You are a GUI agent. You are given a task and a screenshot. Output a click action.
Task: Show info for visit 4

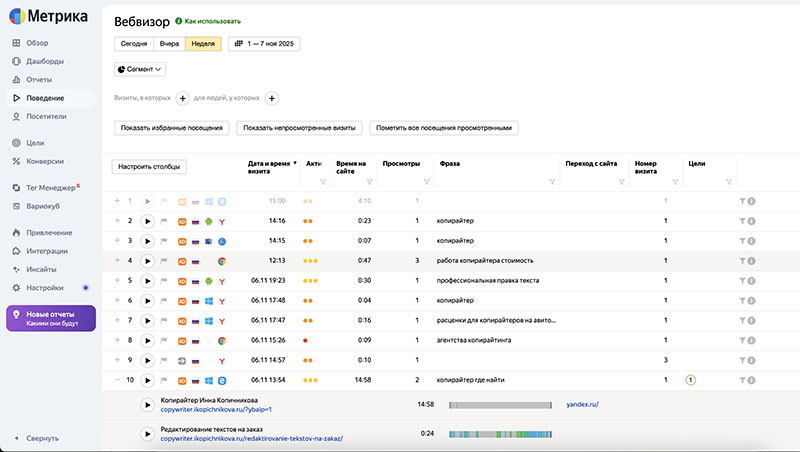click(752, 261)
